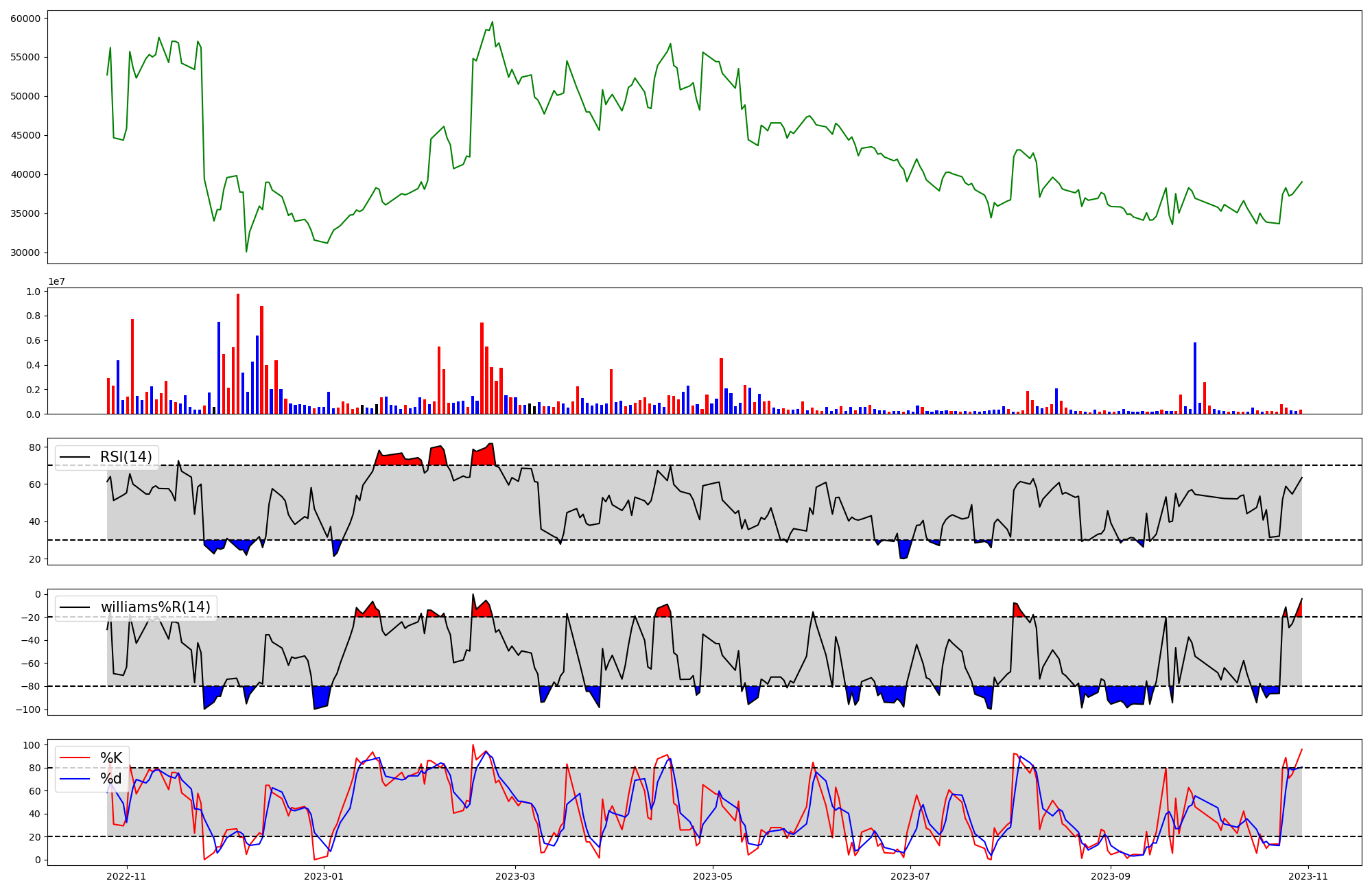Click the 1e7 exponent label above volume chart
This screenshot has height=892, width=1372.
tap(56, 281)
